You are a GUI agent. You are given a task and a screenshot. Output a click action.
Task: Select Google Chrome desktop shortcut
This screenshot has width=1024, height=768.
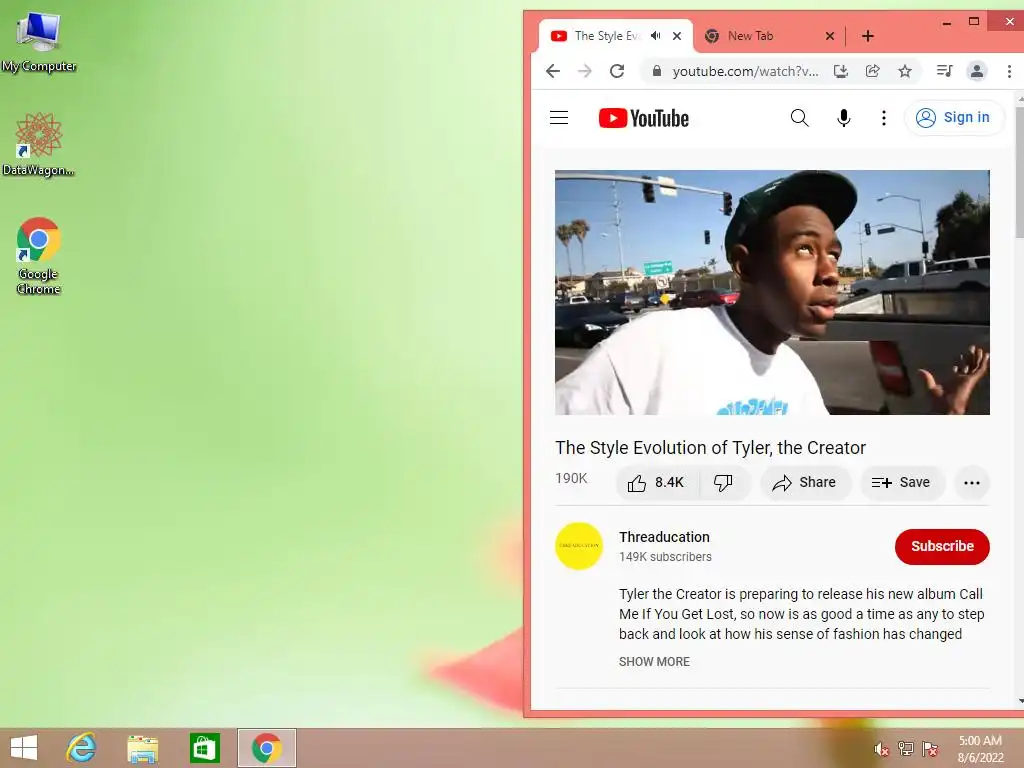coord(39,255)
